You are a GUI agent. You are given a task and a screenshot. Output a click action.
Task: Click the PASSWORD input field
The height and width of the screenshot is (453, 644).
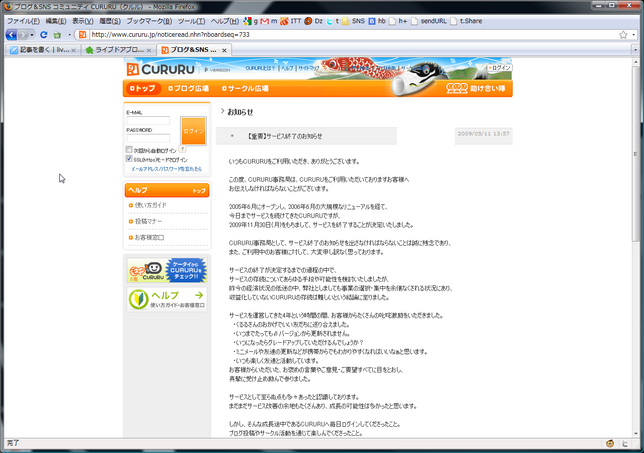pos(148,138)
